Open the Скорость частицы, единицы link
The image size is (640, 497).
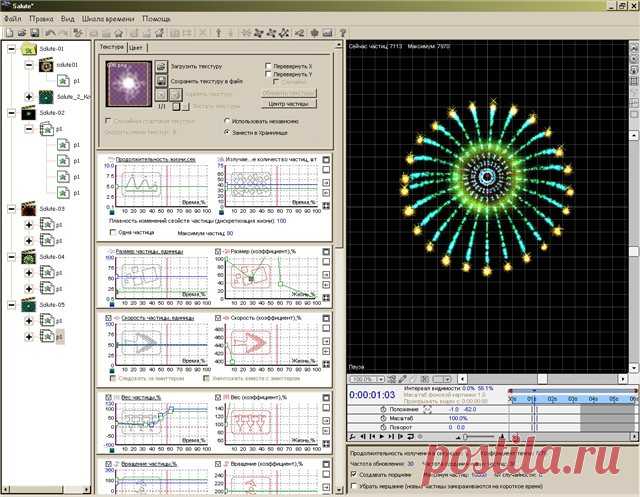click(158, 317)
